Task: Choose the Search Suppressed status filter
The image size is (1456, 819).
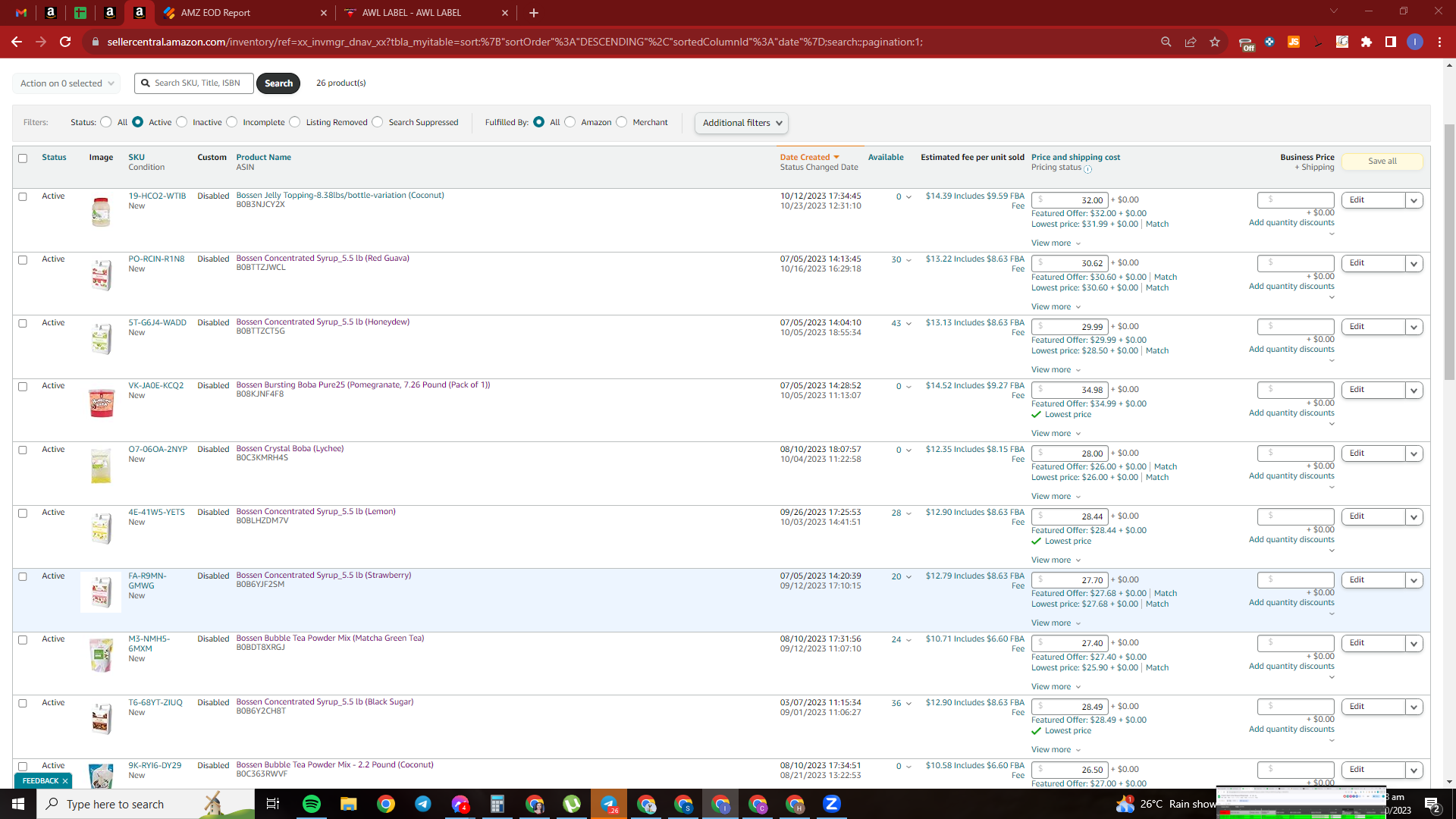Action: coord(378,122)
